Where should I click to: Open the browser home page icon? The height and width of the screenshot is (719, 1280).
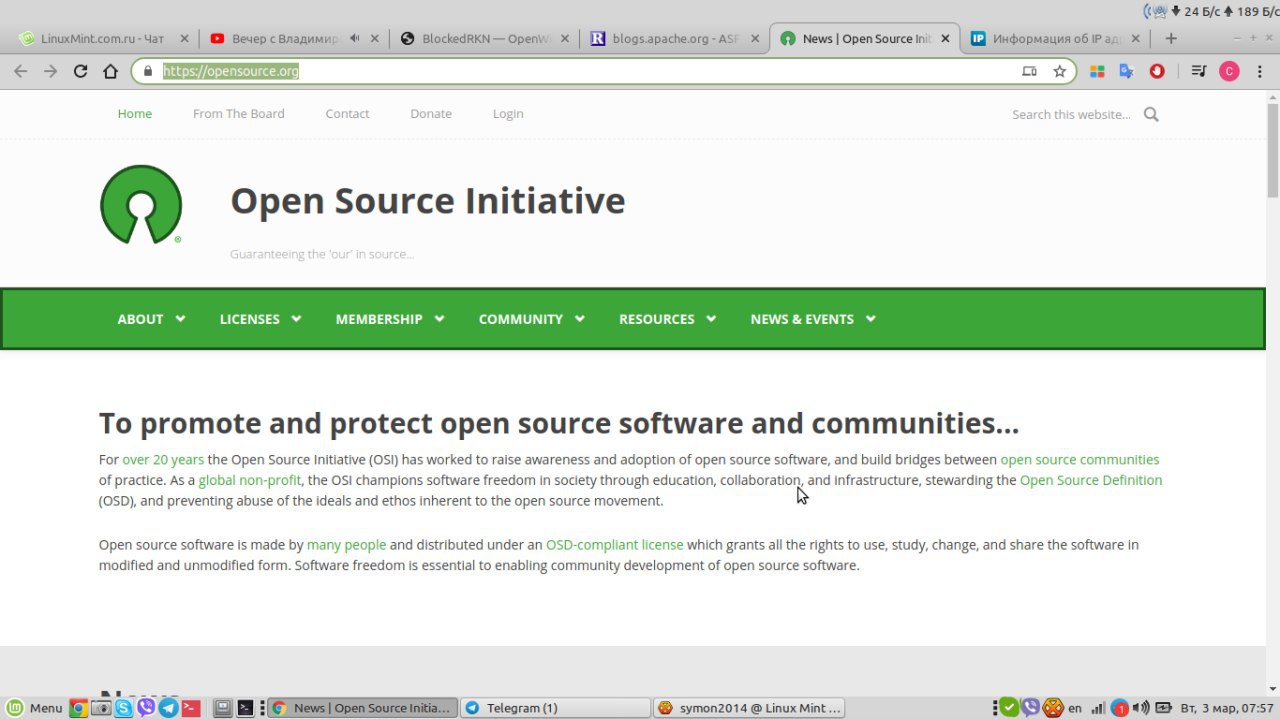pos(111,71)
